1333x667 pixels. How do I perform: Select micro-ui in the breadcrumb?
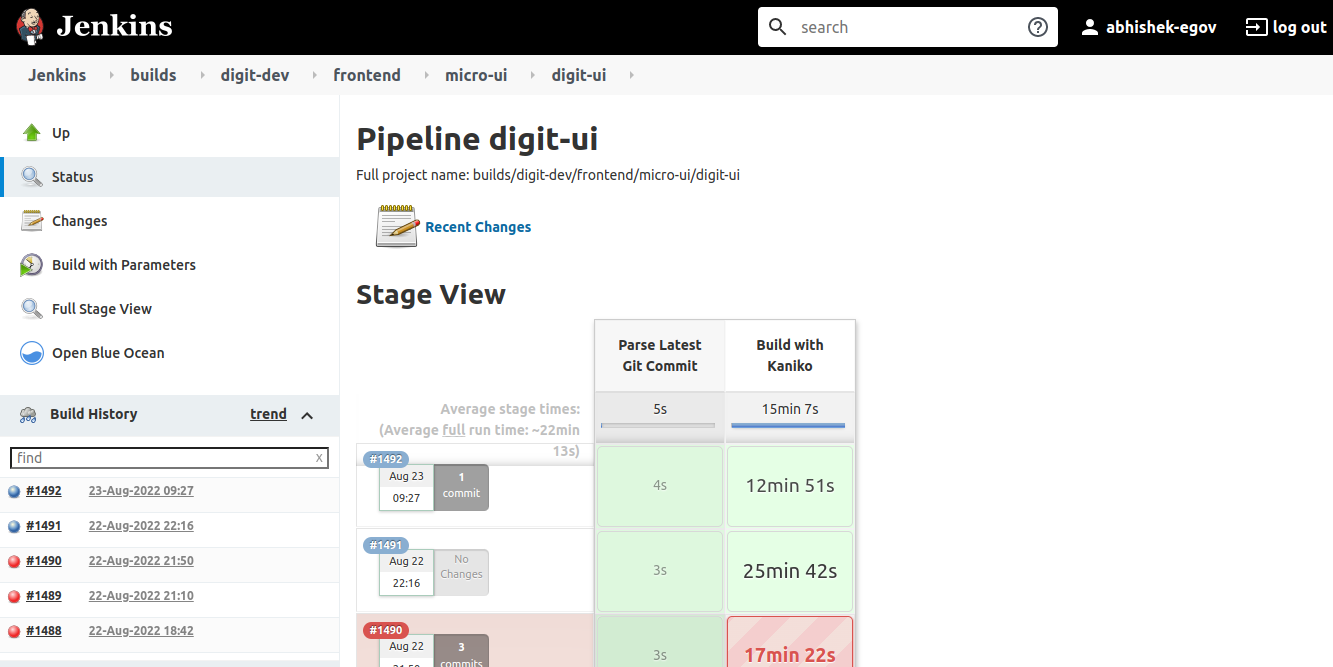tap(477, 75)
